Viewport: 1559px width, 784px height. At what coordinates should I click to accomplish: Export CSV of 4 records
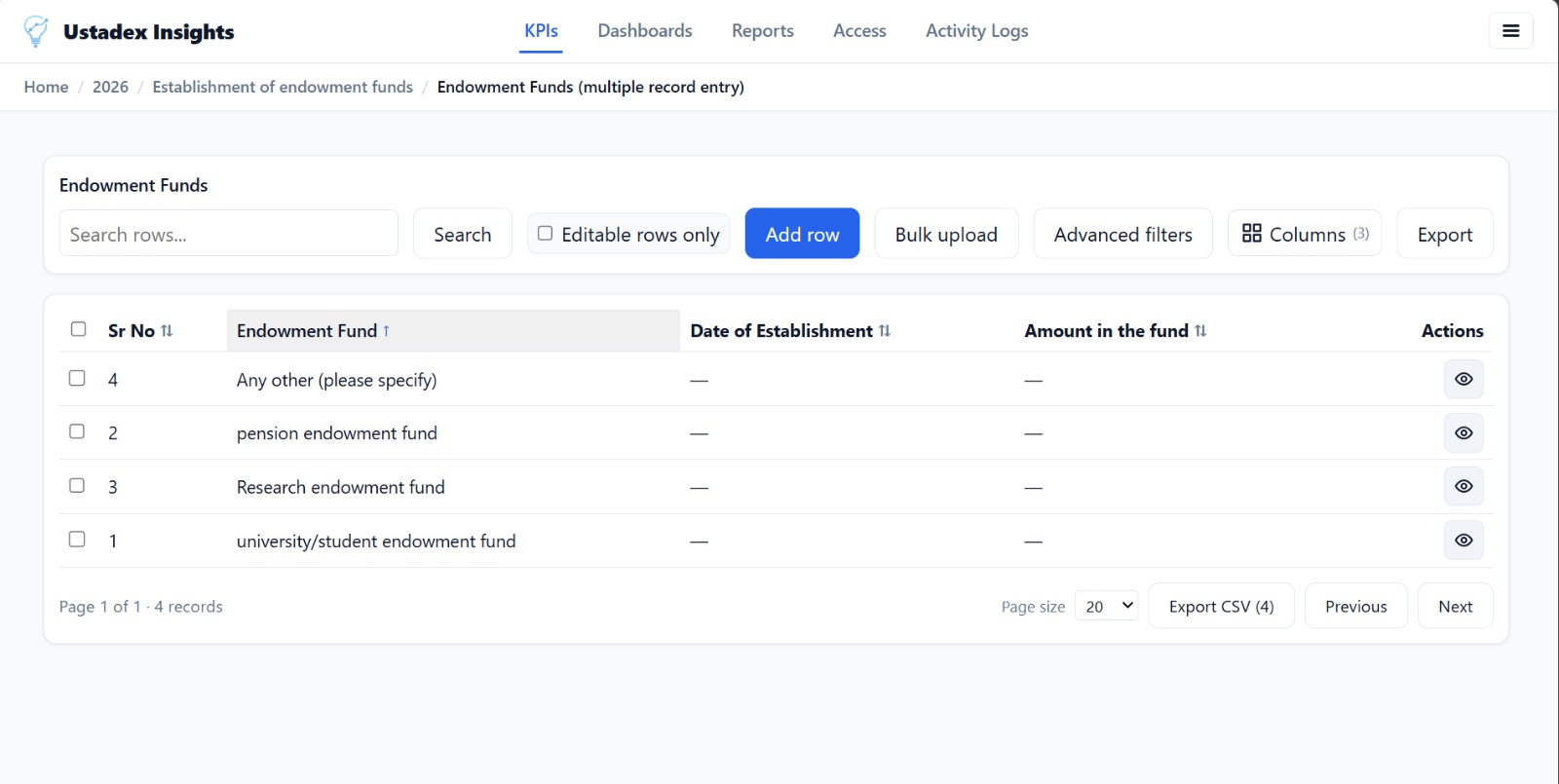click(1221, 606)
